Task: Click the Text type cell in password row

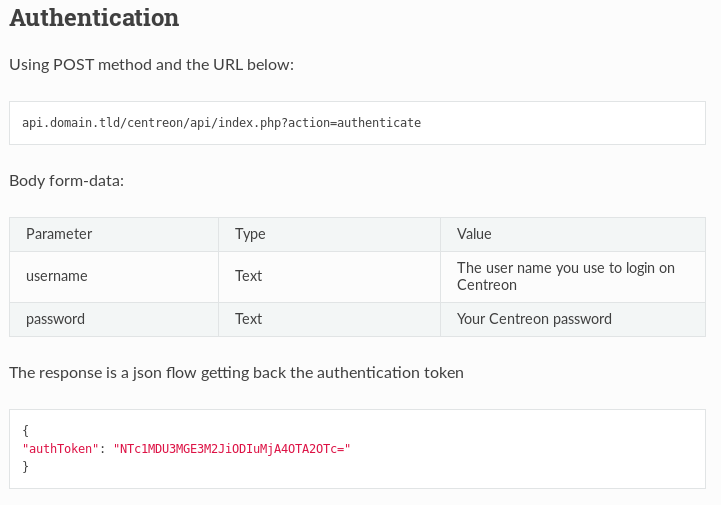Action: tap(248, 319)
